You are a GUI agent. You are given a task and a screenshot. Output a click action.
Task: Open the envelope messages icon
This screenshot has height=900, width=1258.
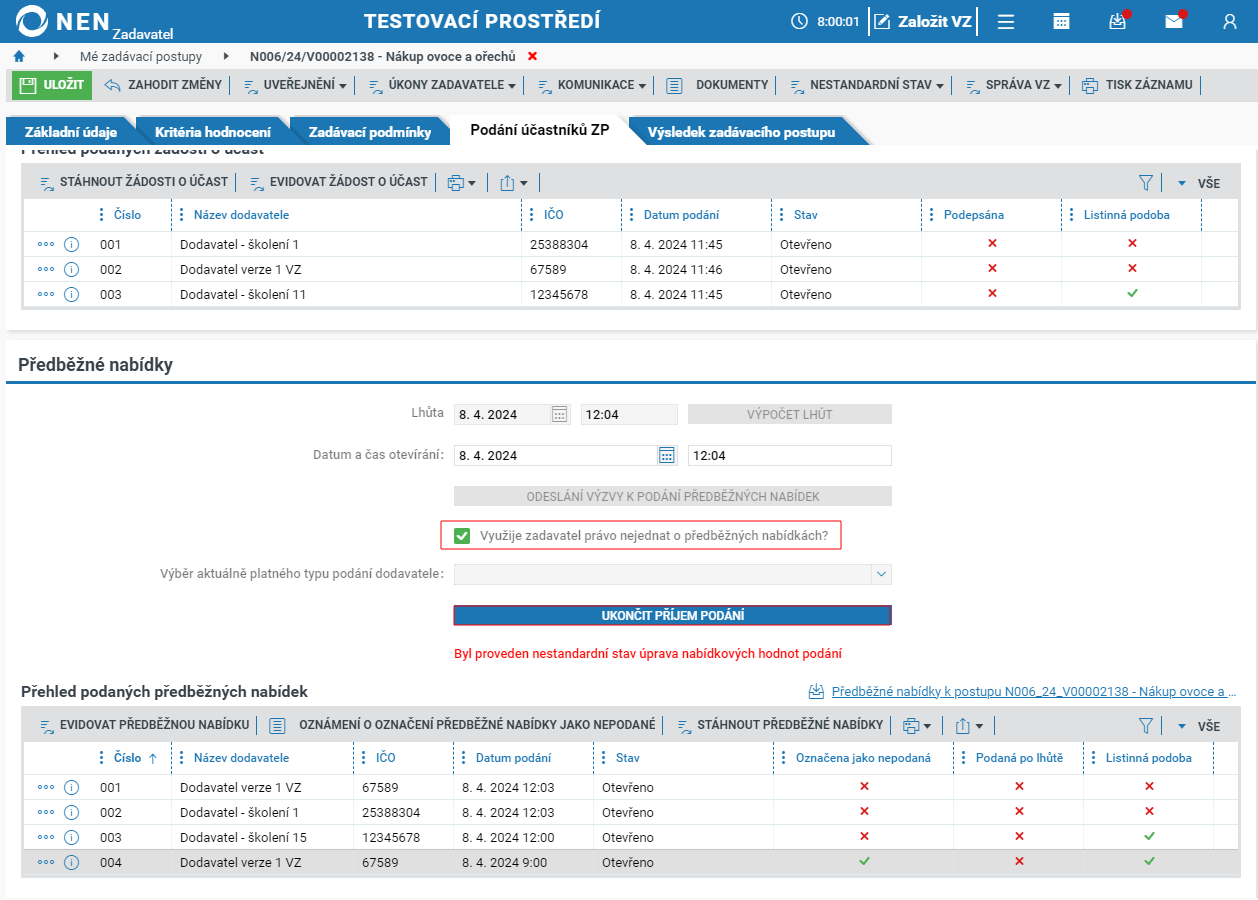(1174, 21)
